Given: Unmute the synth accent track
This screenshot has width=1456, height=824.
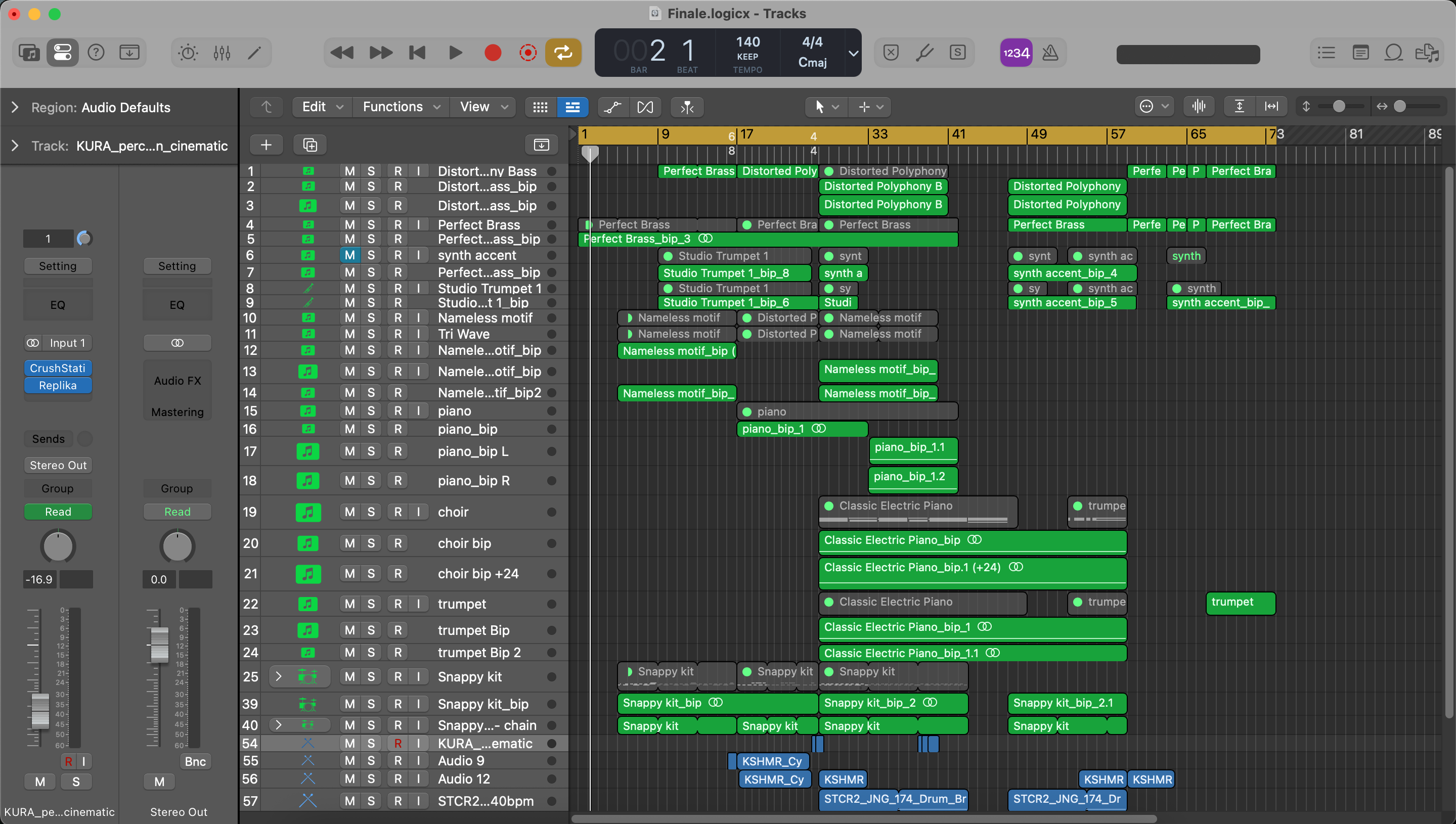Looking at the screenshot, I should click(x=350, y=255).
